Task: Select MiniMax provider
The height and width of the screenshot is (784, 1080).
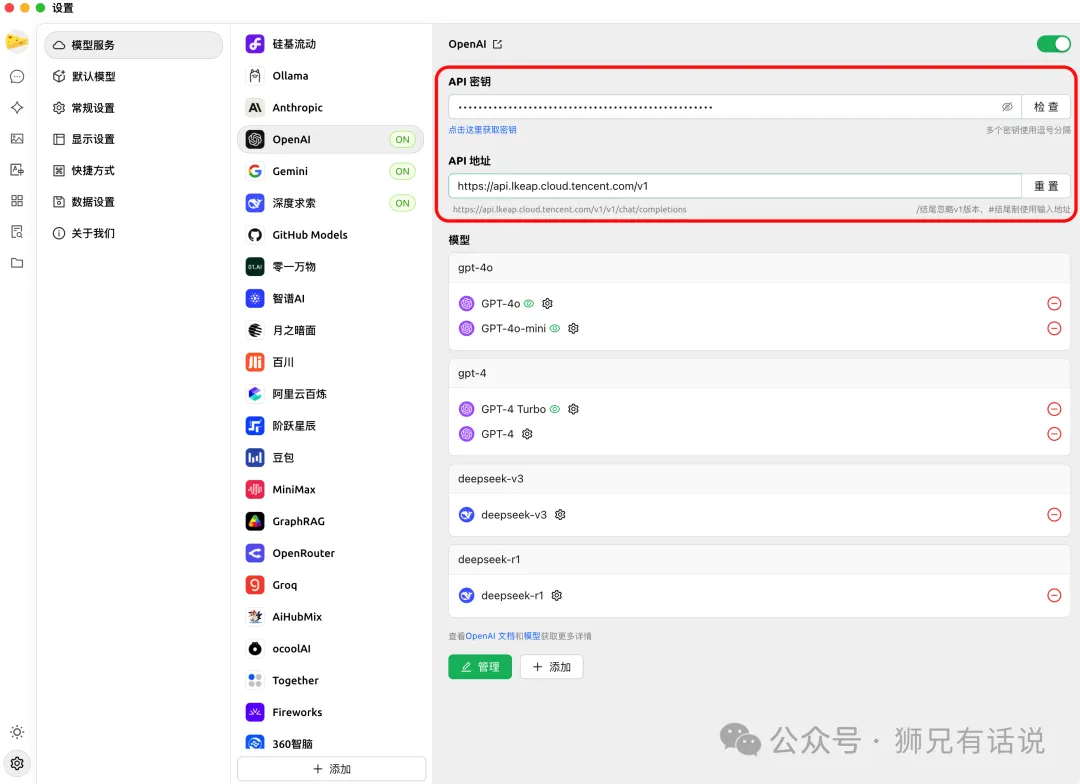Action: tap(331, 489)
